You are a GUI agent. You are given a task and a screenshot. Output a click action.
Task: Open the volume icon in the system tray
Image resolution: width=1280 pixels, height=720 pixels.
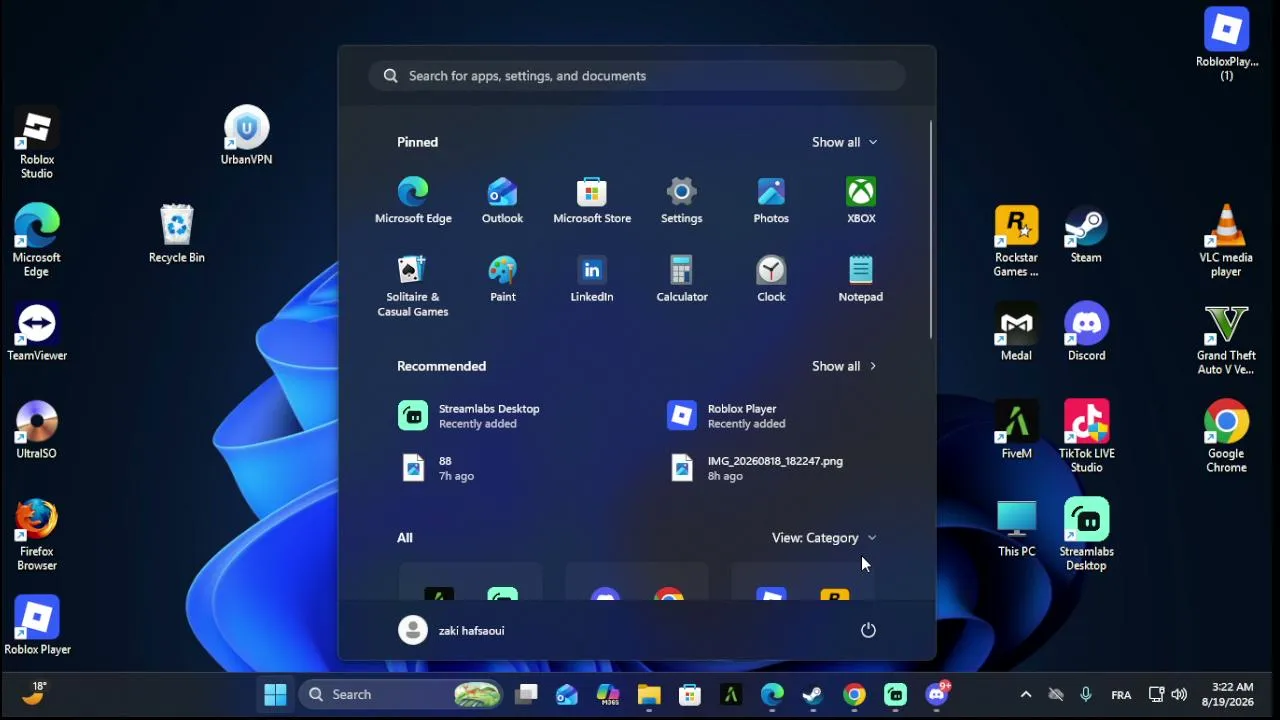click(1179, 694)
